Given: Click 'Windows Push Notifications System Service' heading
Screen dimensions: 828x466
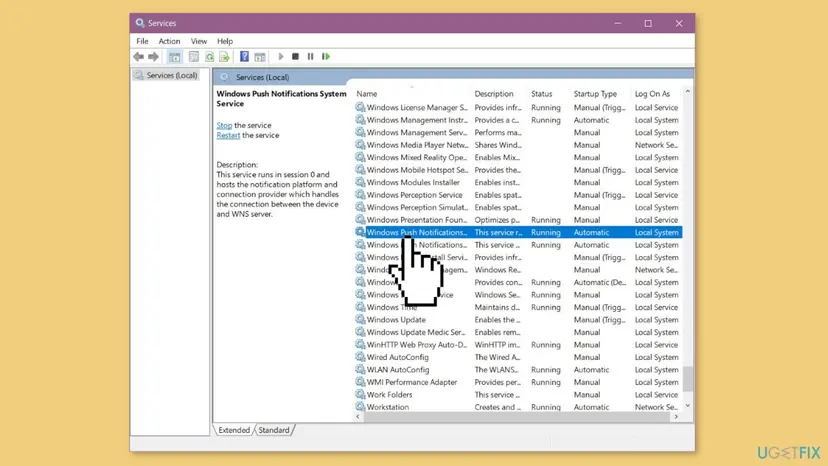Looking at the screenshot, I should (281, 99).
